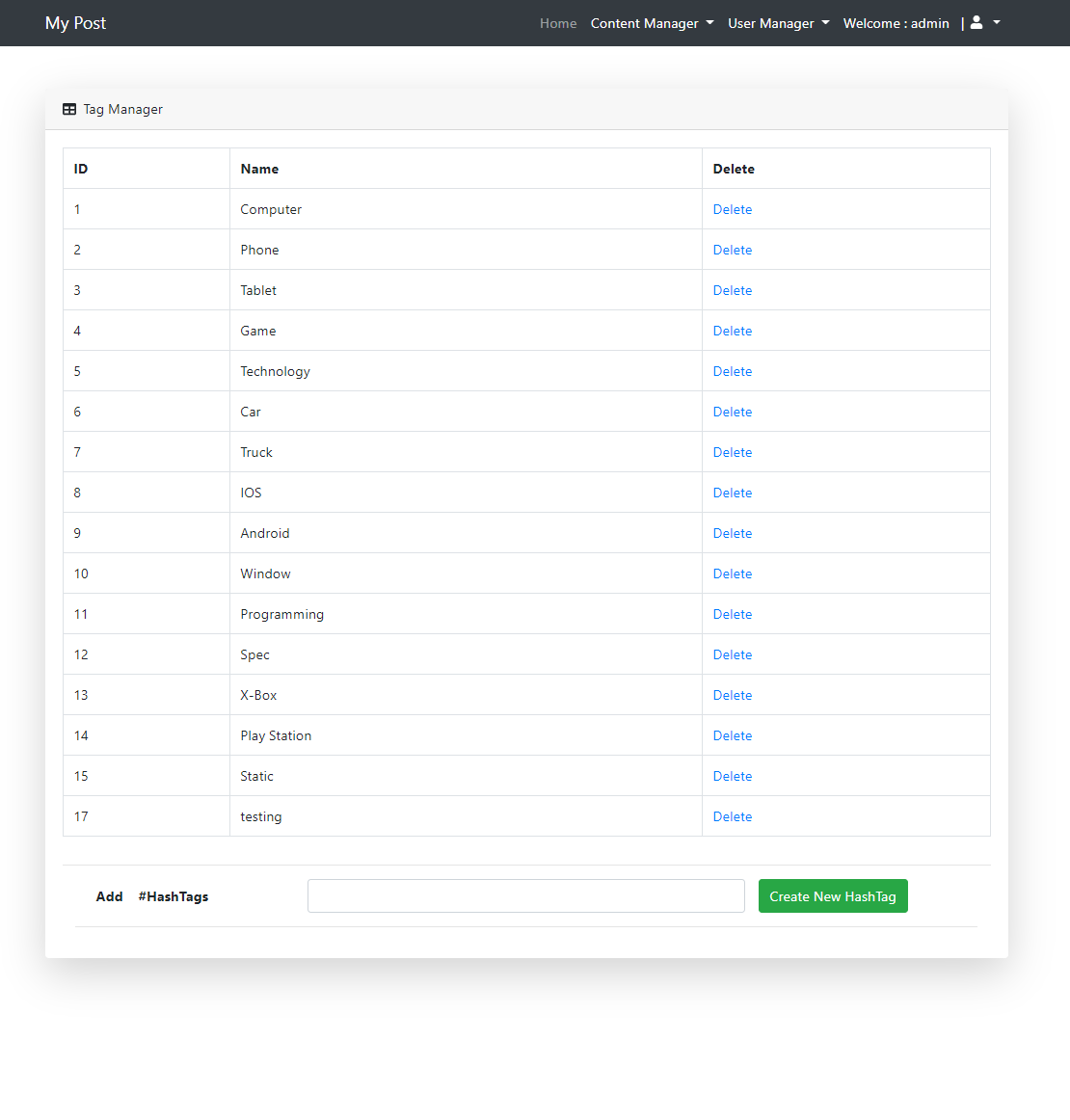Image resolution: width=1070 pixels, height=1120 pixels.
Task: Delete the Spec tag
Action: click(x=733, y=654)
